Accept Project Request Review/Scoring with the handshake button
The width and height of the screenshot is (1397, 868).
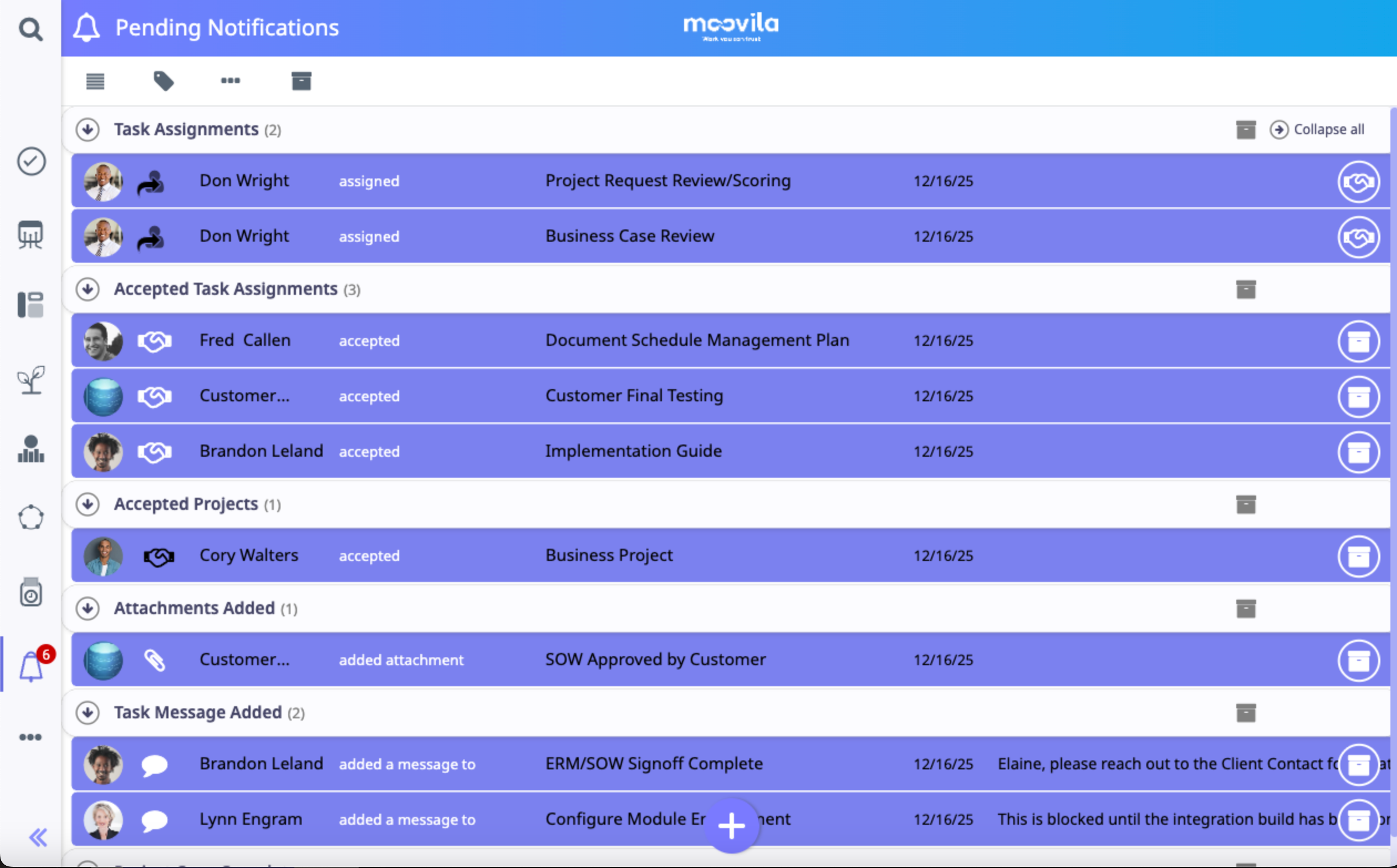pos(1358,182)
